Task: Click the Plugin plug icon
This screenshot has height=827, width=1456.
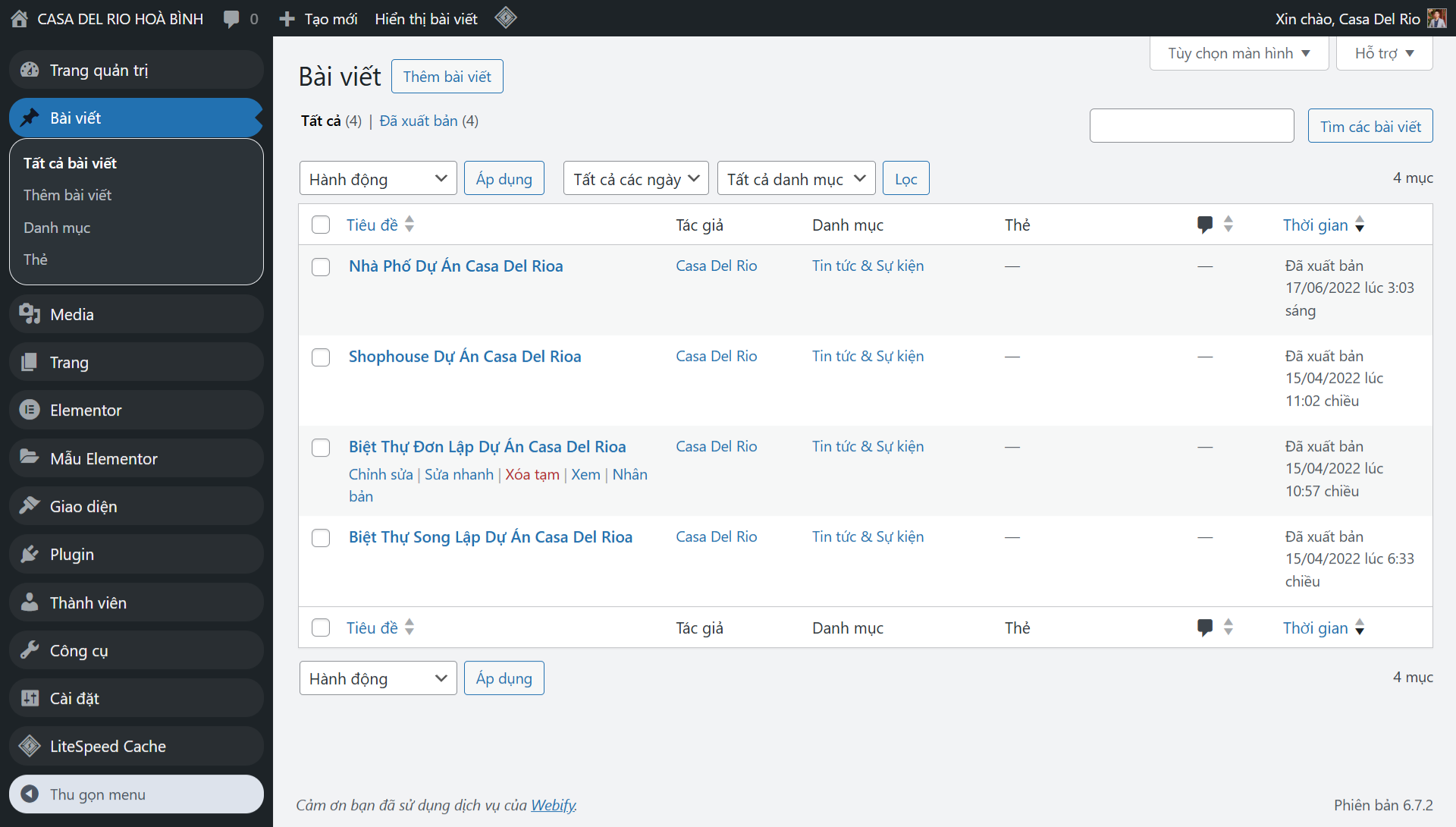Action: coord(30,554)
